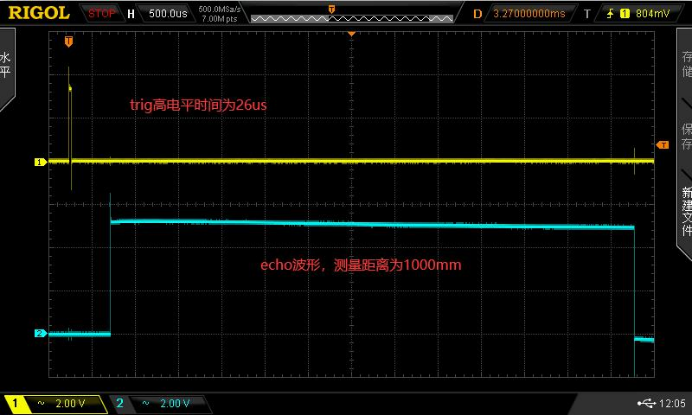693x415 pixels.
Task: Click the D delay label
Action: point(477,14)
